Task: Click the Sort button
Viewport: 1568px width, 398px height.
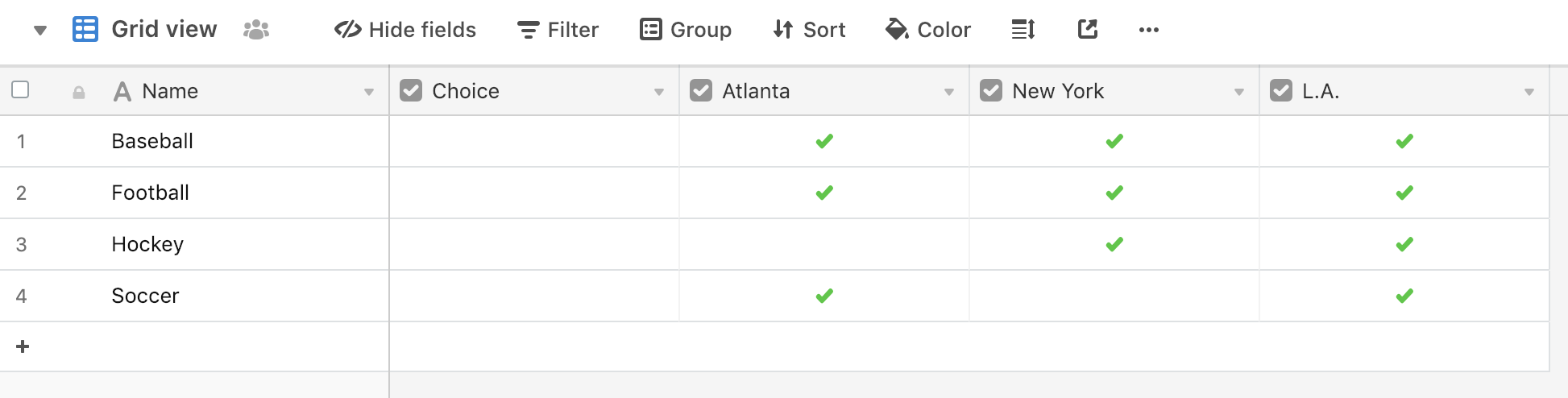Action: point(809,30)
